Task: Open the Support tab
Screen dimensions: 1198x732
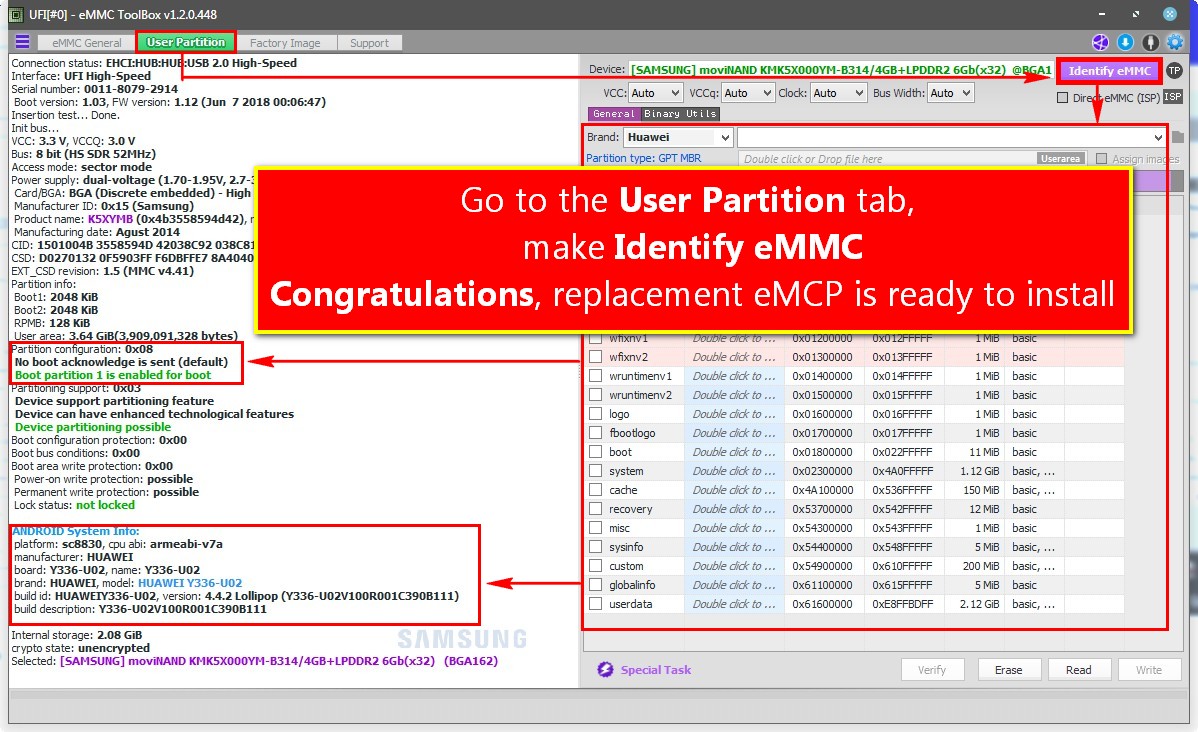Action: pyautogui.click(x=369, y=43)
